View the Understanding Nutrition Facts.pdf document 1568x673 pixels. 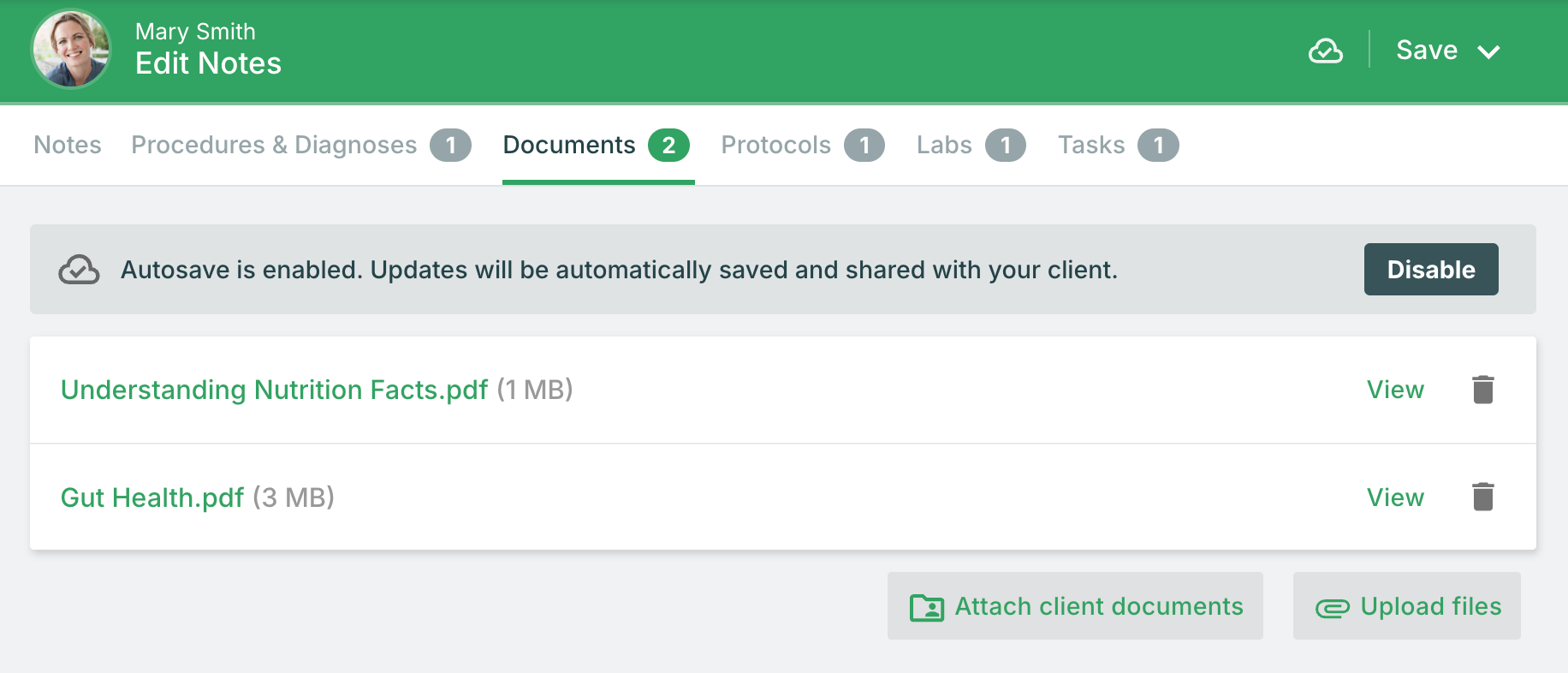(1395, 390)
